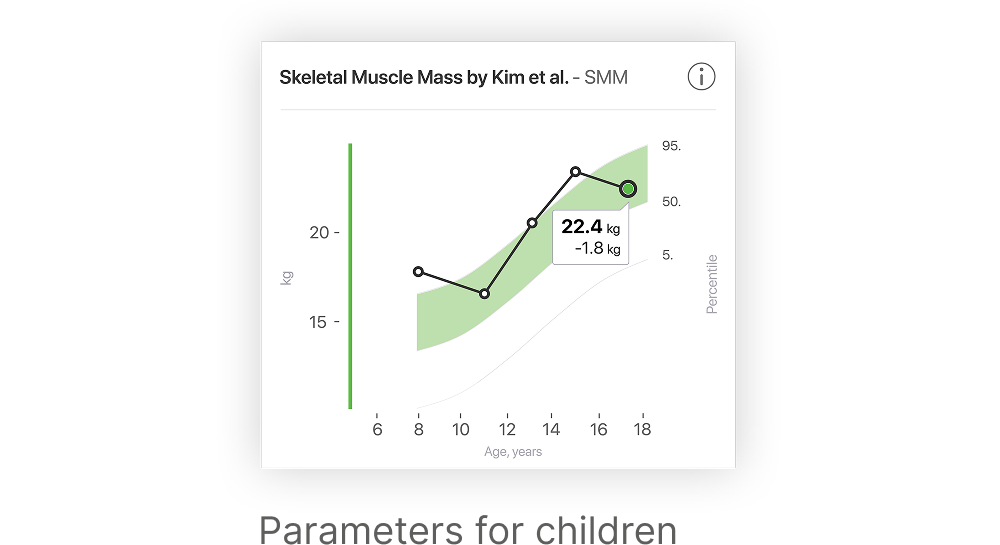Viewport: 1000px width, 545px height.
Task: Click the peak data point near age 15
Action: [575, 171]
